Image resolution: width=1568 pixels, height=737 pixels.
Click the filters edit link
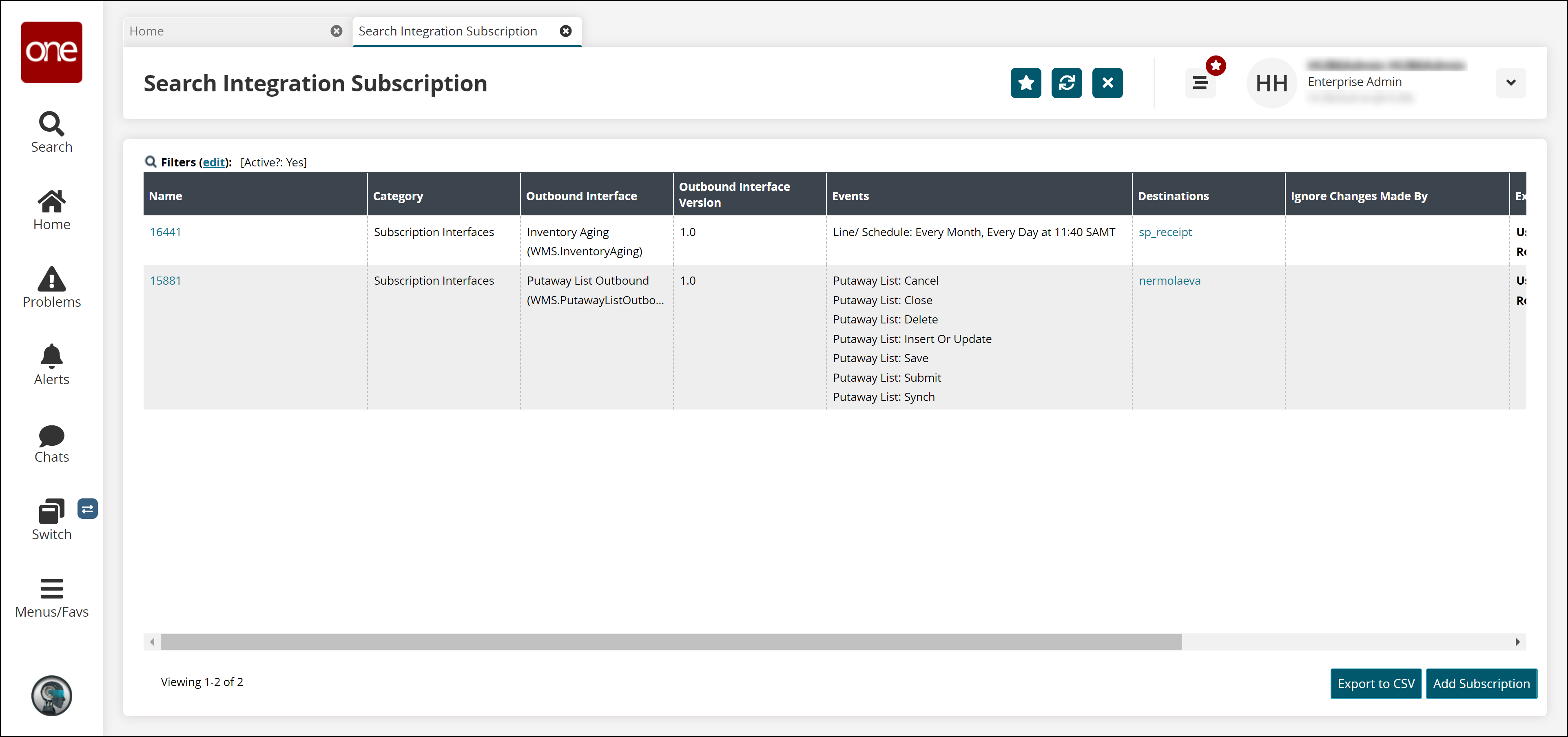[x=214, y=162]
